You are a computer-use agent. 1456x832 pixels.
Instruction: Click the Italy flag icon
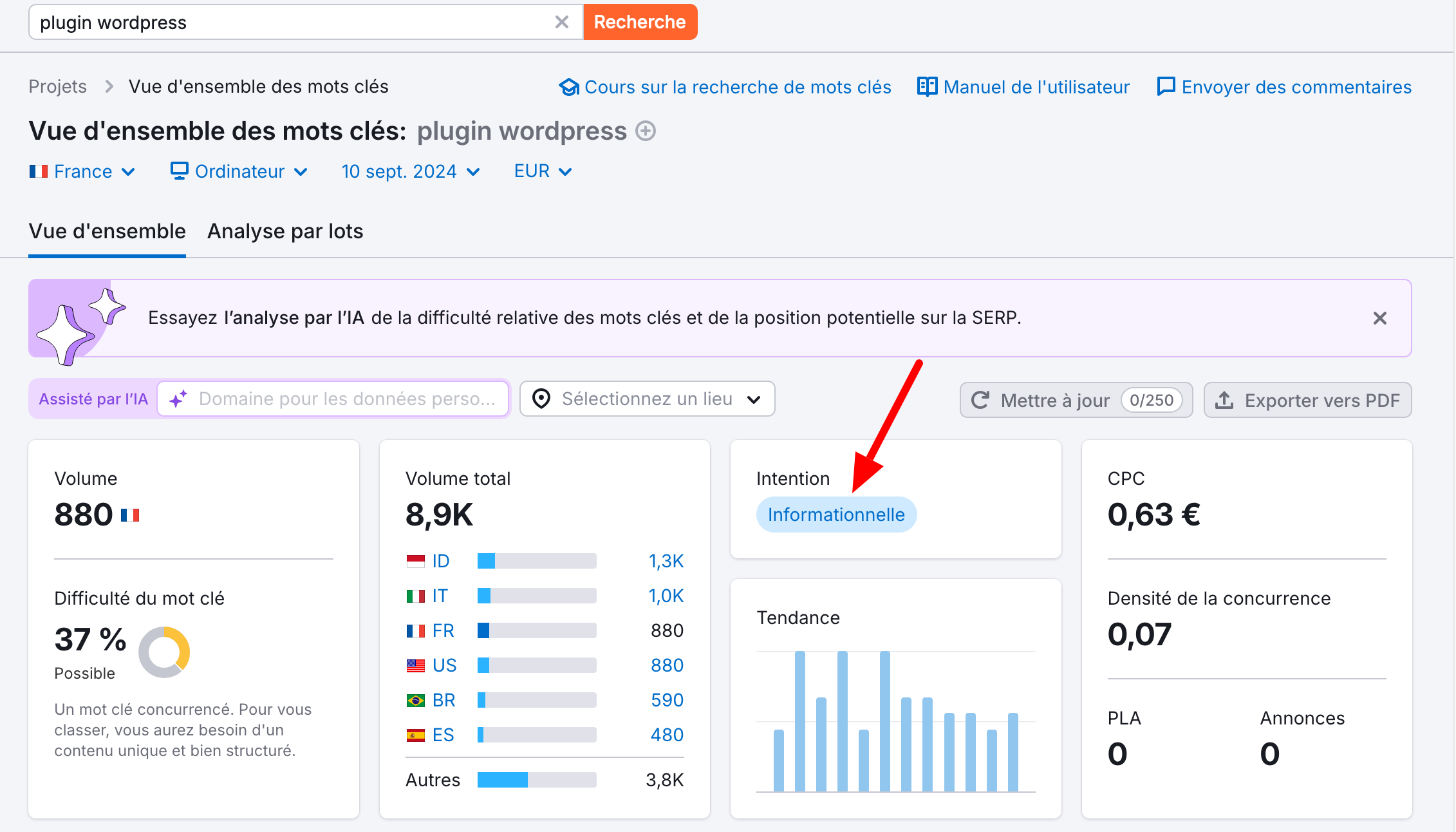[416, 596]
